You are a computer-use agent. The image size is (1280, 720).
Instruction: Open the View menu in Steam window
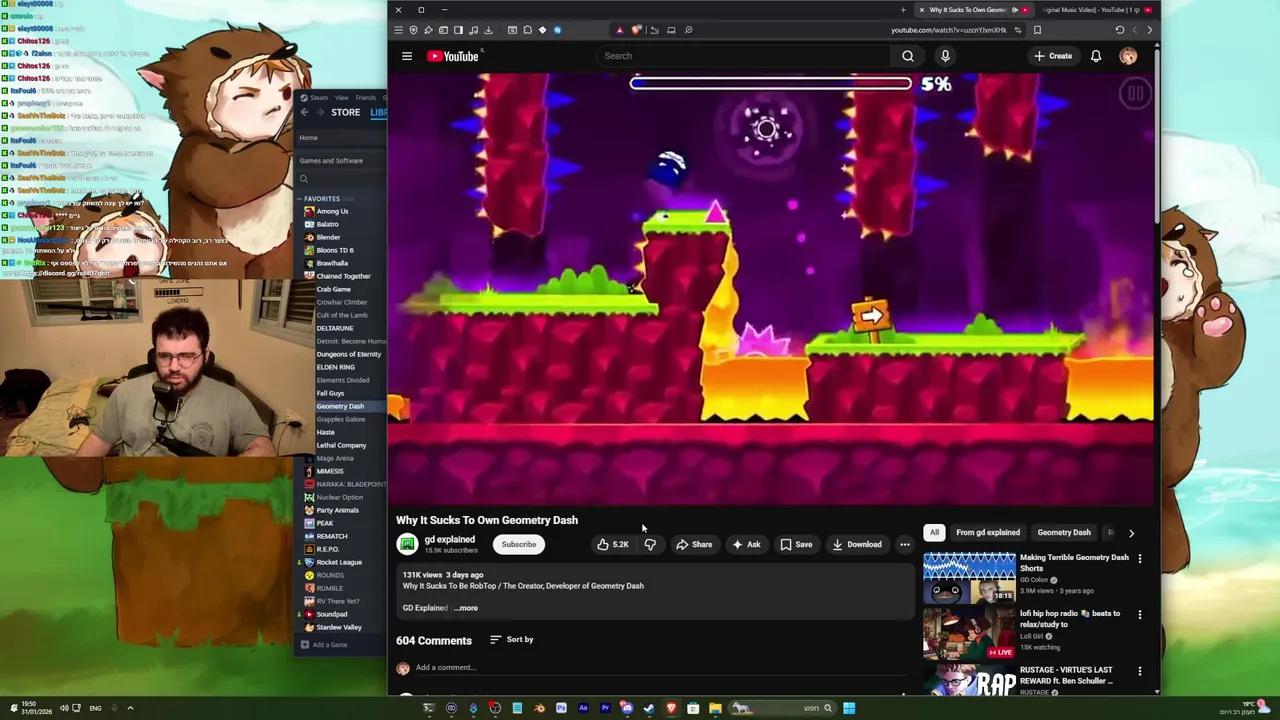(341, 97)
